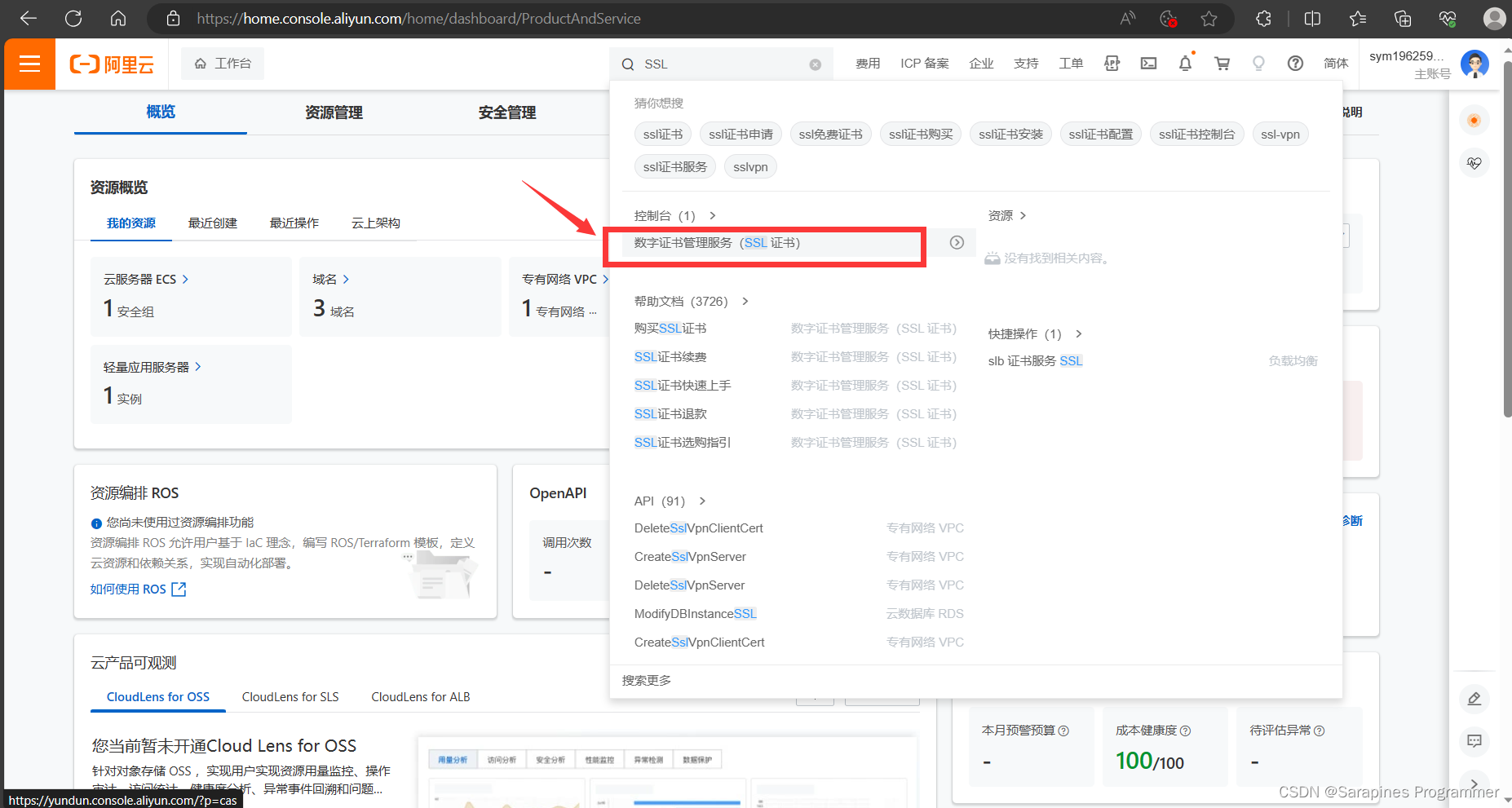
Task: Click the orange dot sidebar icon
Action: pyautogui.click(x=1474, y=121)
